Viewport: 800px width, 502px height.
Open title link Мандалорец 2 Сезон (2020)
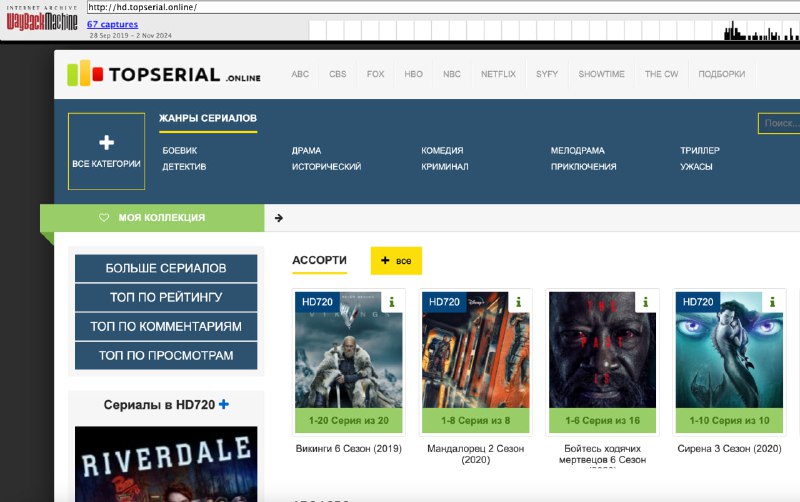pyautogui.click(x=476, y=454)
